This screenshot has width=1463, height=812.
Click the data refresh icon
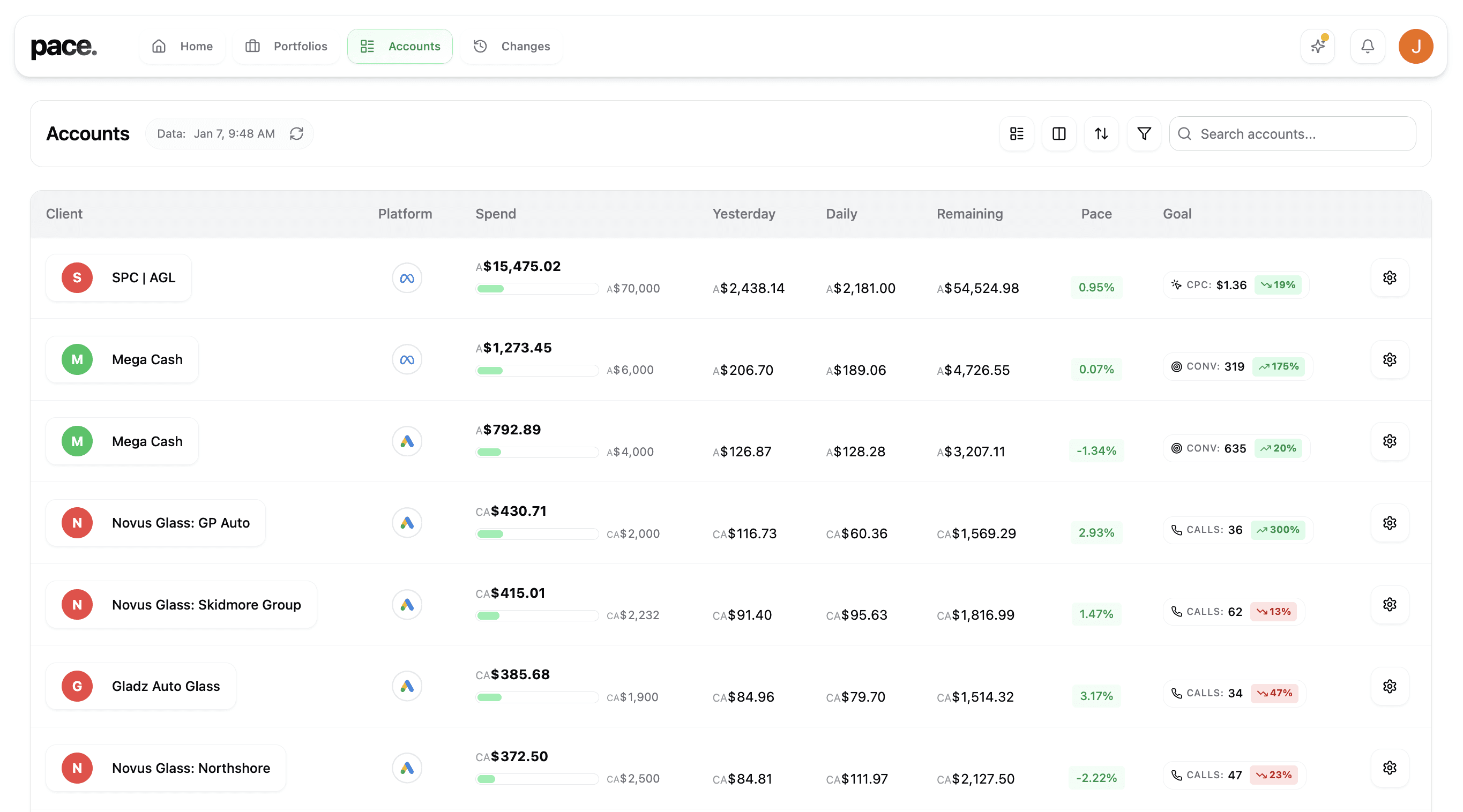(296, 133)
